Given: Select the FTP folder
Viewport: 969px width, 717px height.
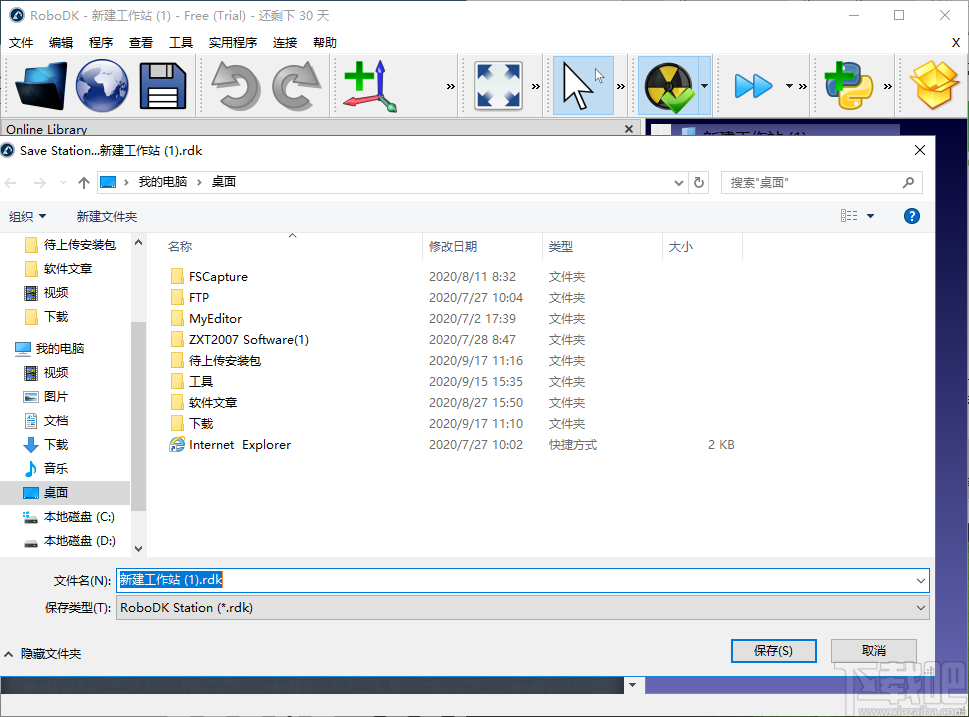Looking at the screenshot, I should point(199,298).
